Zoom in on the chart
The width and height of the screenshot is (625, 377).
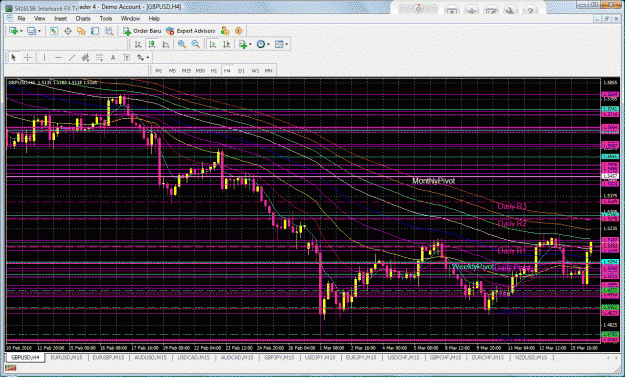182,44
